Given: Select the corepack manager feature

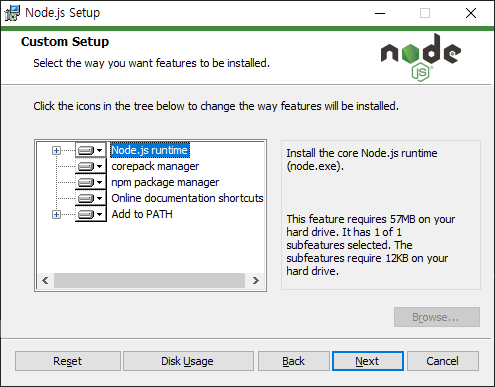Looking at the screenshot, I should 155,166.
